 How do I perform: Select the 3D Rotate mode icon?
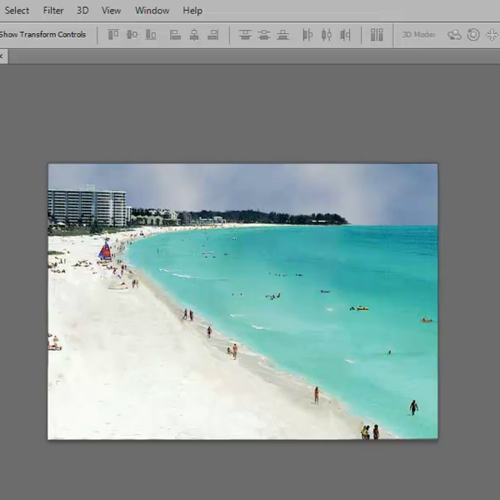[454, 34]
